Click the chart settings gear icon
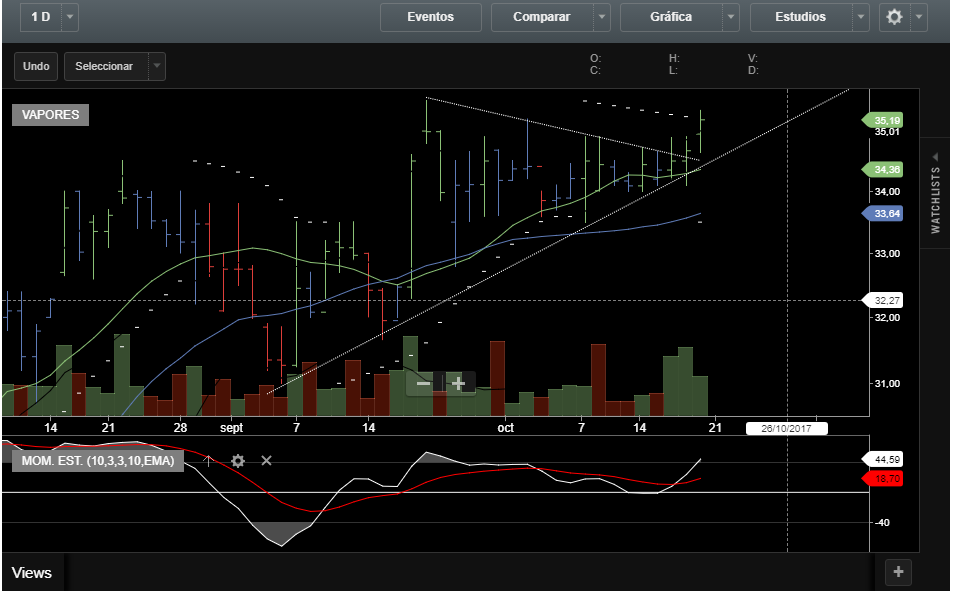 pos(894,17)
